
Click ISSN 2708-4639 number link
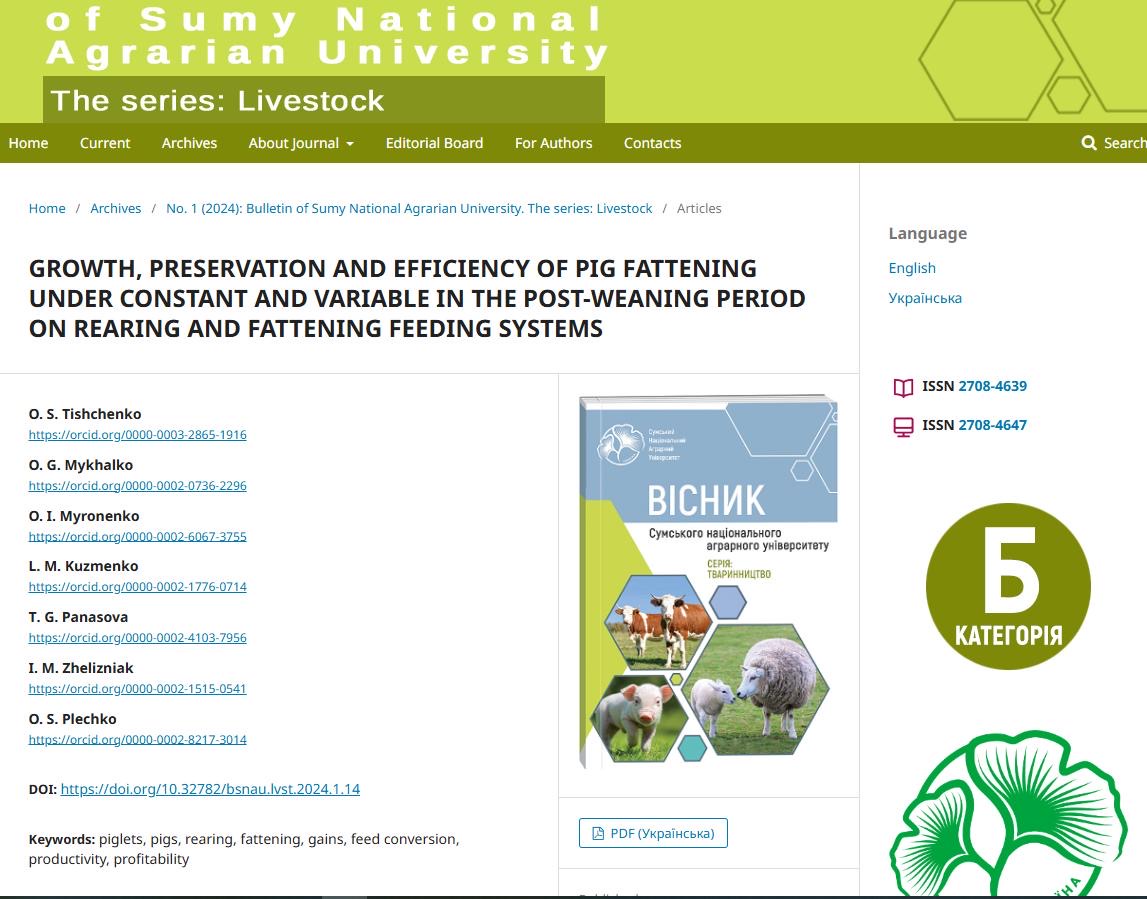992,386
